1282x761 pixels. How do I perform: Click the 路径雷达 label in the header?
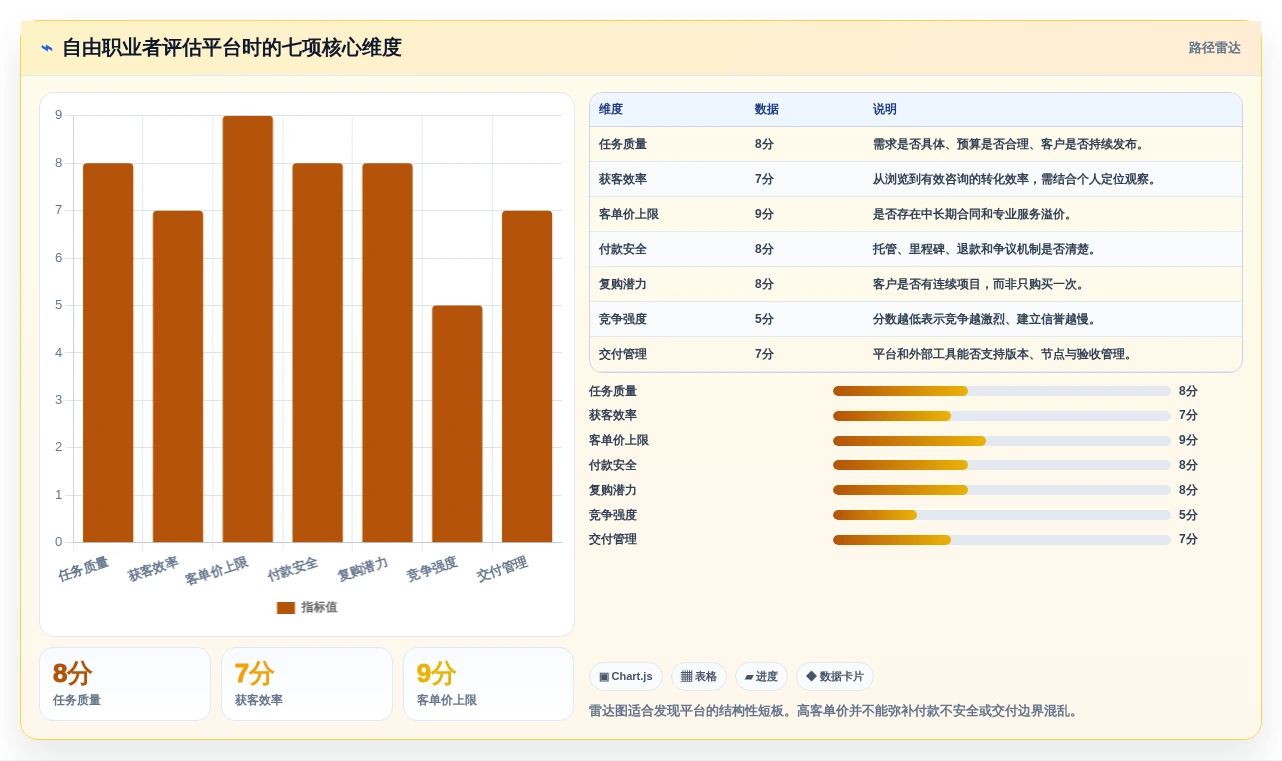(x=1214, y=48)
